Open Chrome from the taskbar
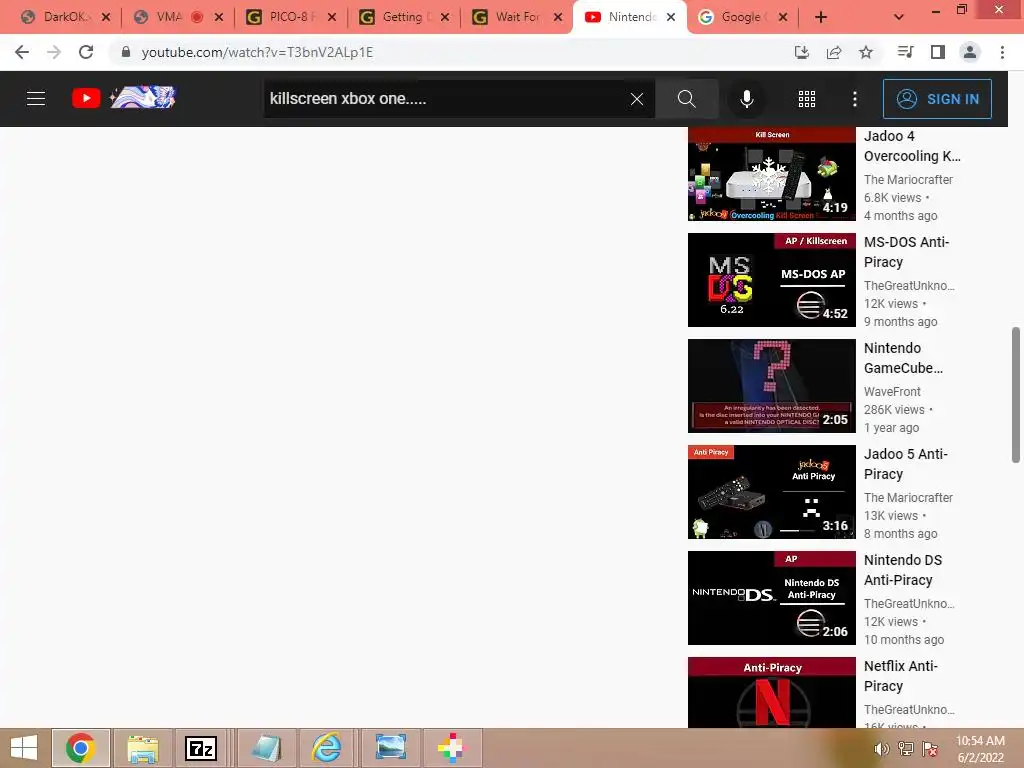The width and height of the screenshot is (1024, 768). tap(80, 748)
